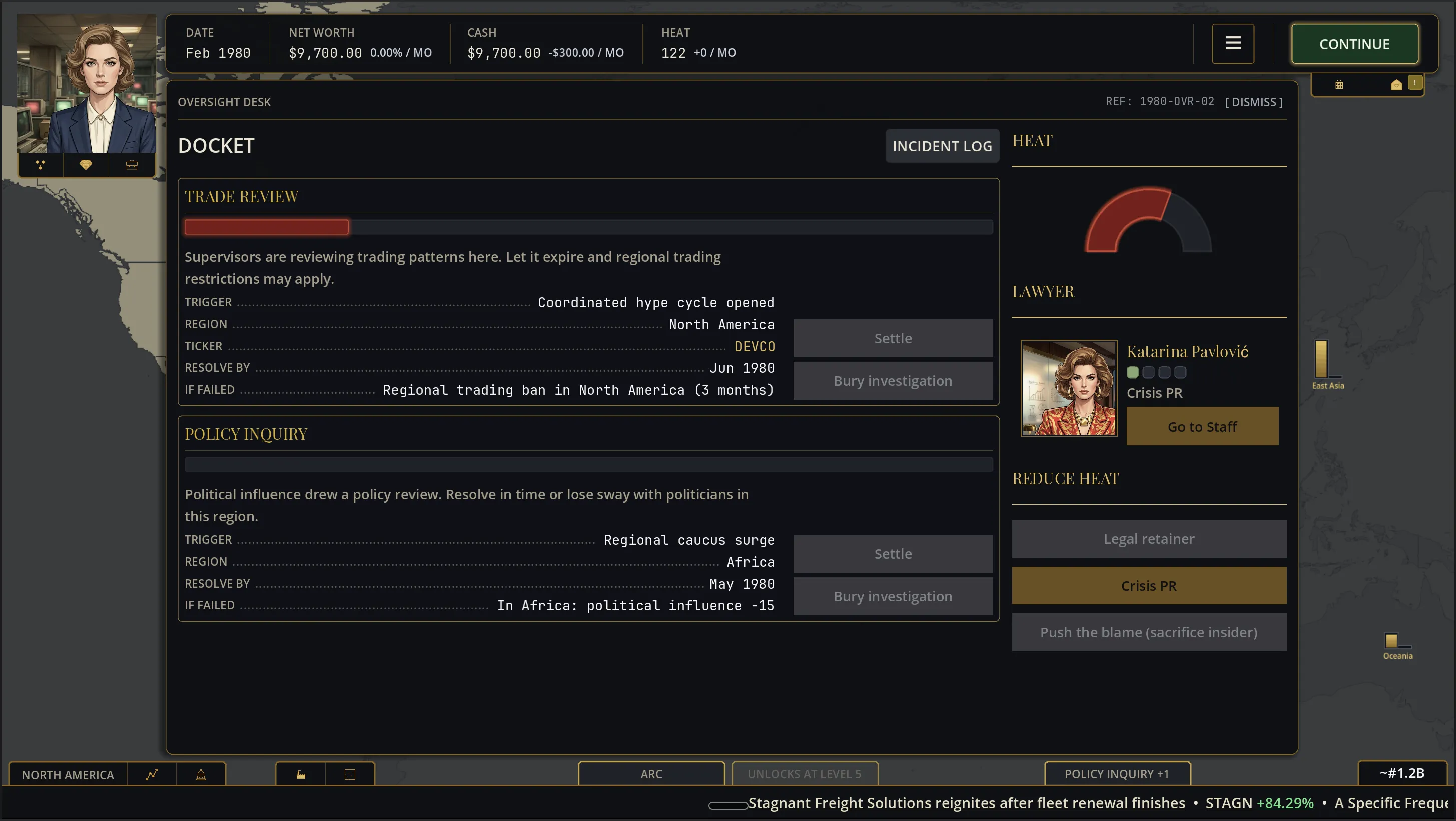Click the Continue button
This screenshot has height=821, width=1456.
(x=1354, y=44)
